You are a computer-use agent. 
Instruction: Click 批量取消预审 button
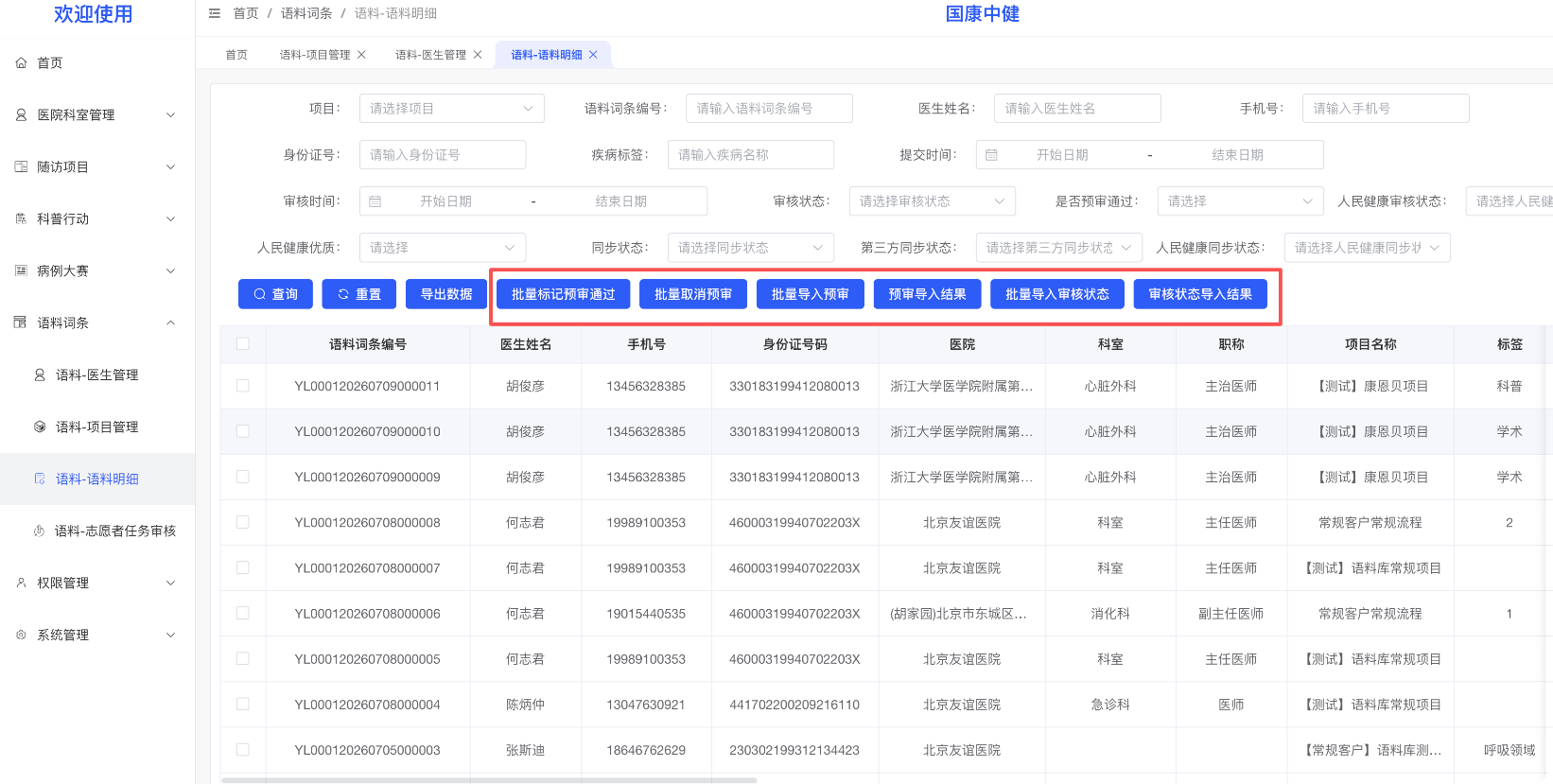[693, 294]
